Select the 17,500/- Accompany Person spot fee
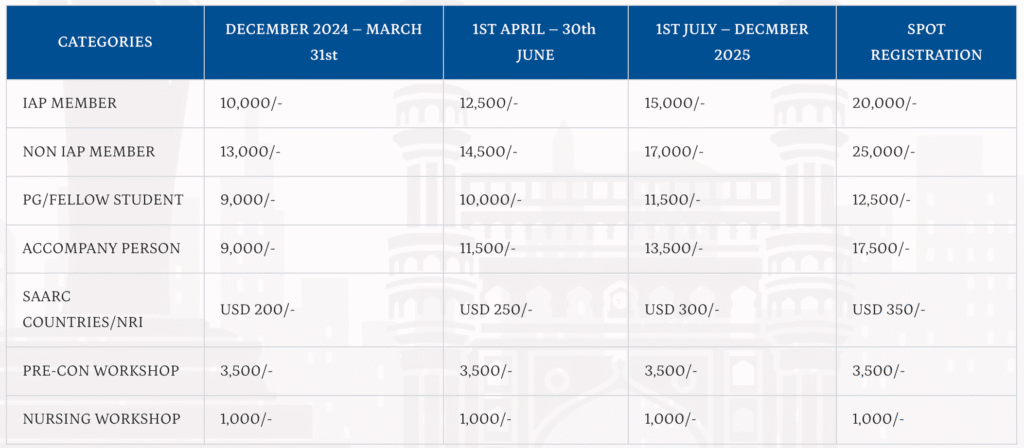The image size is (1024, 448). (881, 248)
